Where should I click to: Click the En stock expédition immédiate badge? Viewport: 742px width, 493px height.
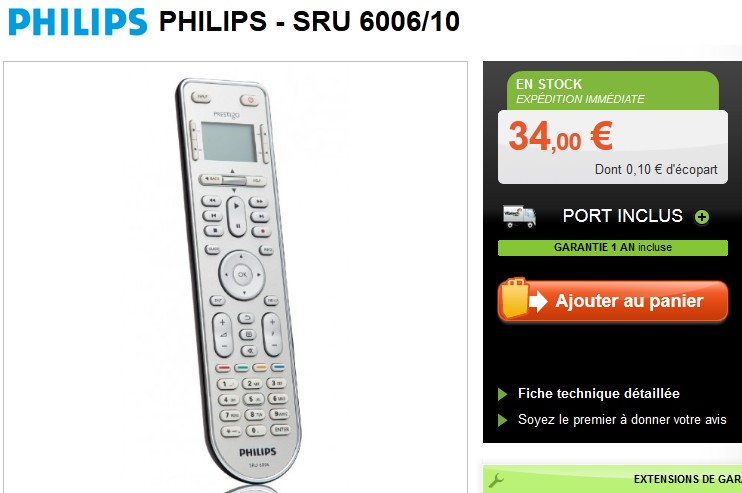[613, 91]
